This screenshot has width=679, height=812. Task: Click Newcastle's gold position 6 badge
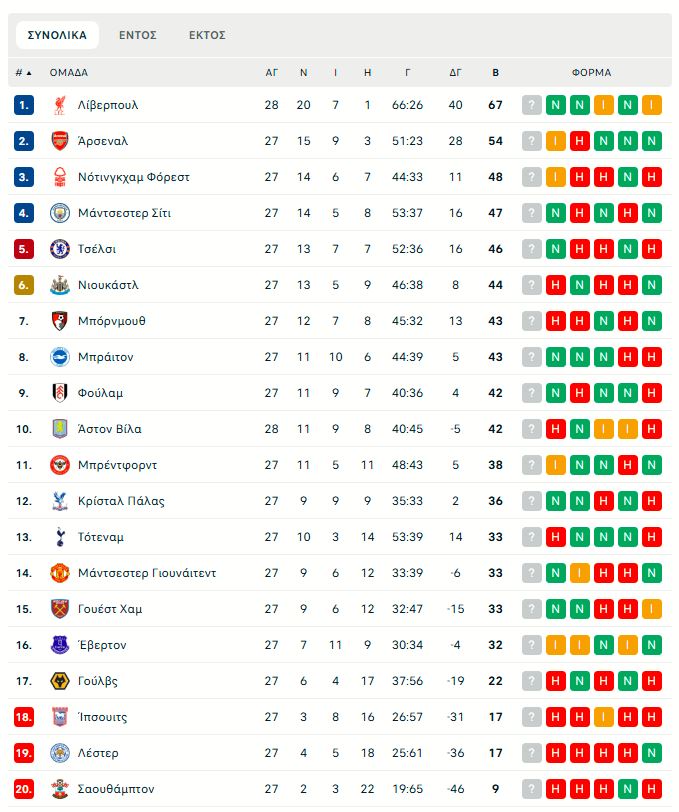click(24, 285)
